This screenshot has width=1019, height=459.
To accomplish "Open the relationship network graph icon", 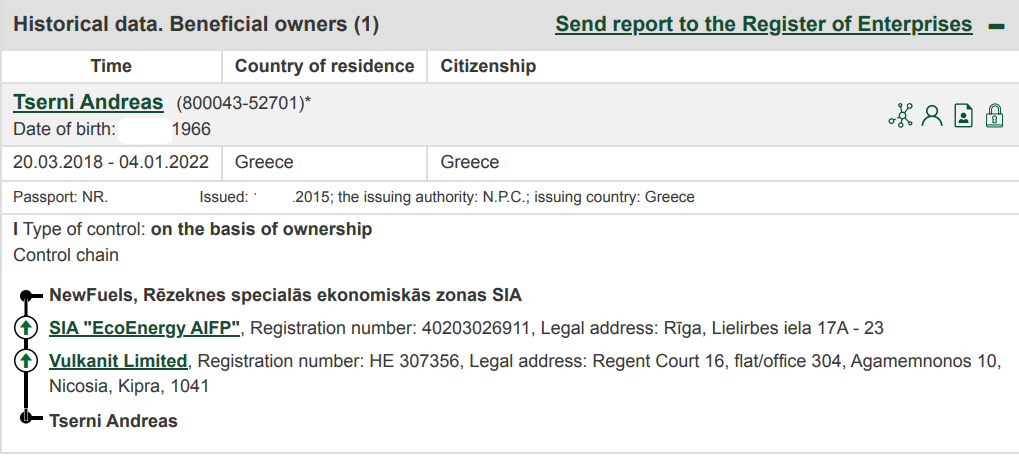I will point(901,116).
